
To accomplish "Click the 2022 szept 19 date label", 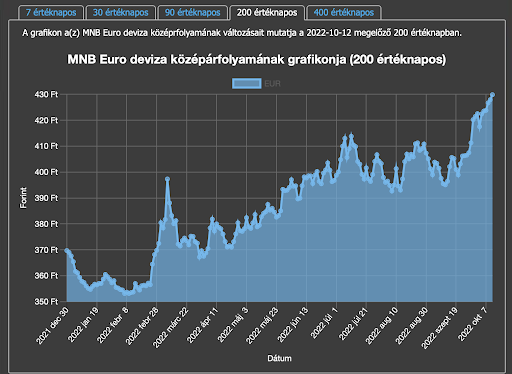I will [440, 328].
